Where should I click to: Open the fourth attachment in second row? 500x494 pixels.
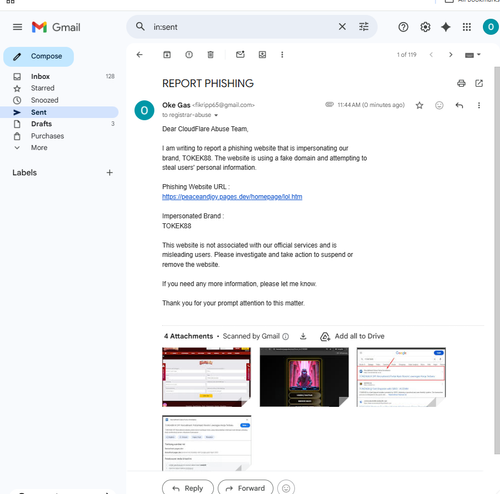point(206,443)
